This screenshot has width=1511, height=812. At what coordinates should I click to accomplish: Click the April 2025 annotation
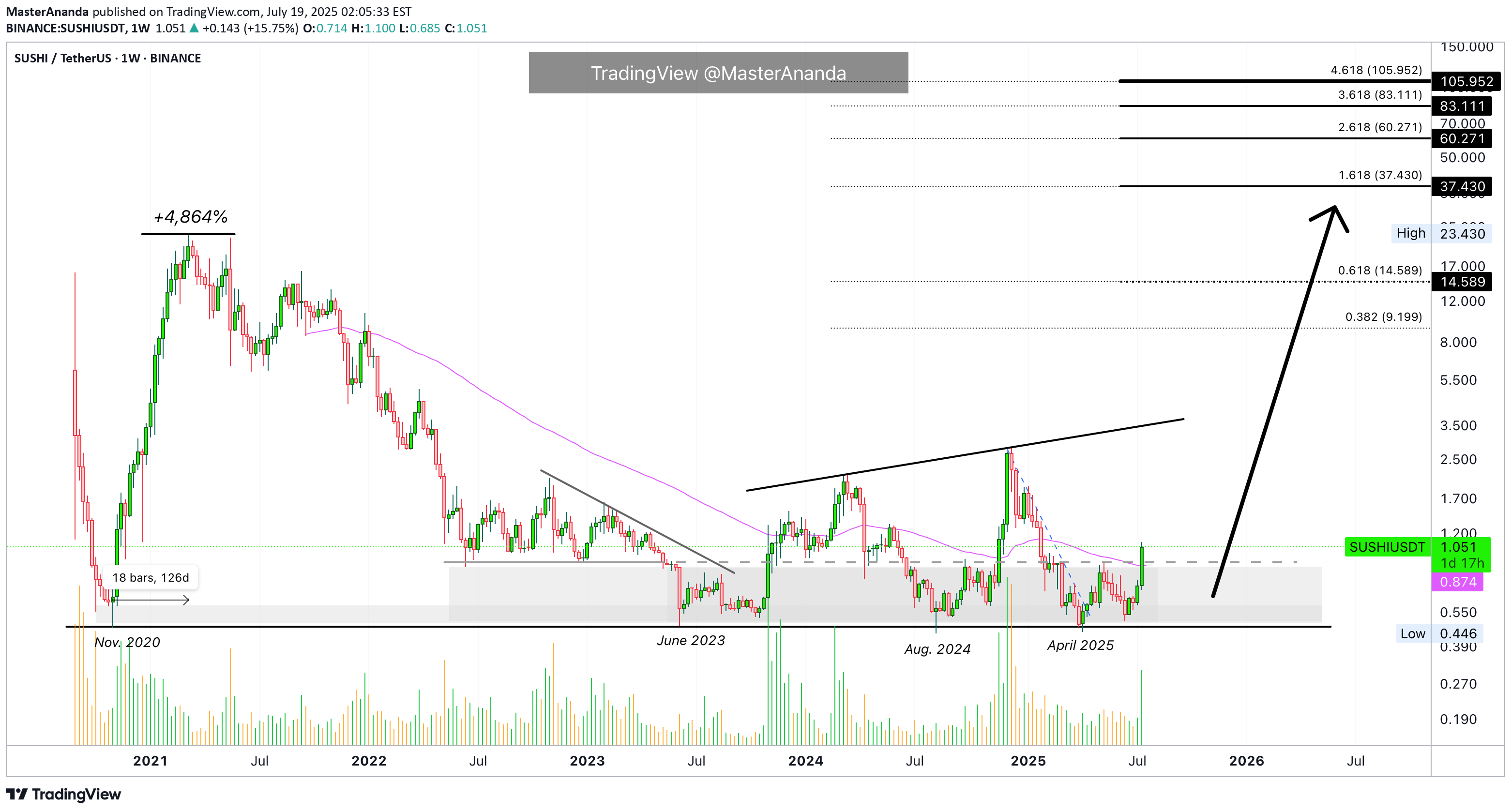pyautogui.click(x=1080, y=645)
